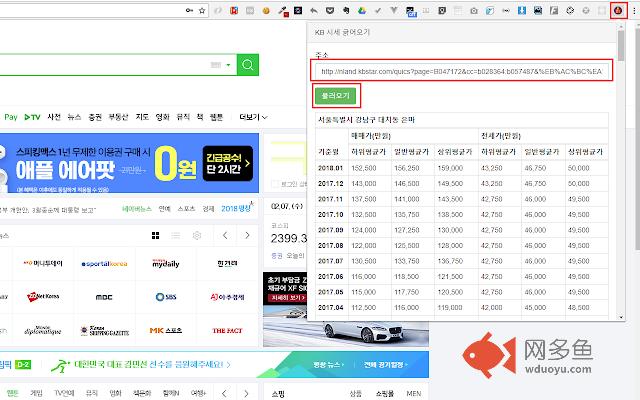Viewport: 640px width, 400px height.
Task: Open news stand settings gear icon
Action: pos(197,235)
